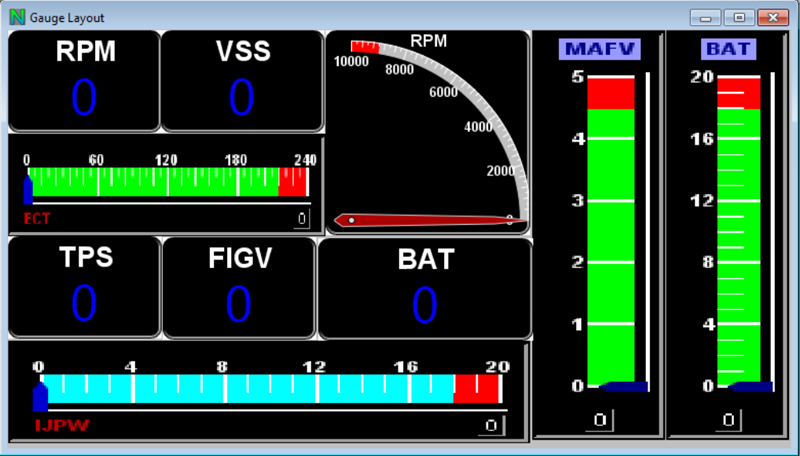Click the red zone of the IJPW bar

(x=476, y=389)
